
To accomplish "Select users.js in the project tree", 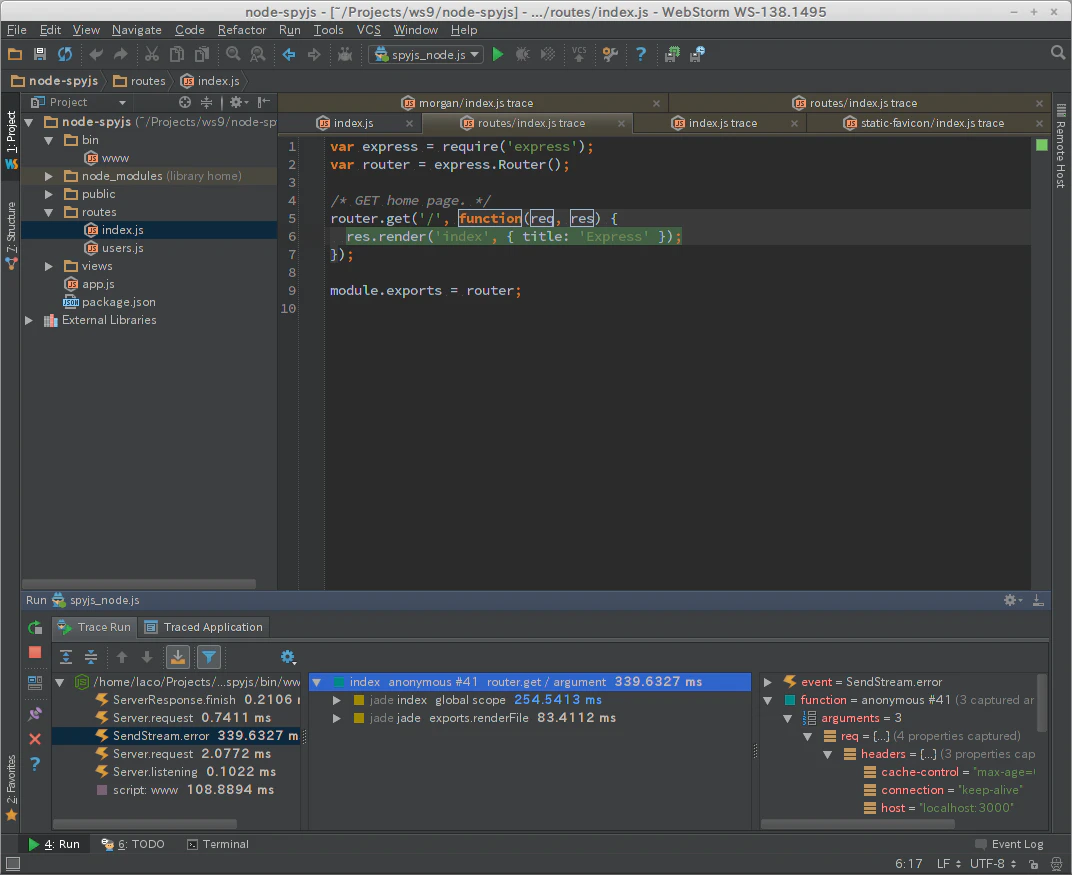I will tap(122, 248).
